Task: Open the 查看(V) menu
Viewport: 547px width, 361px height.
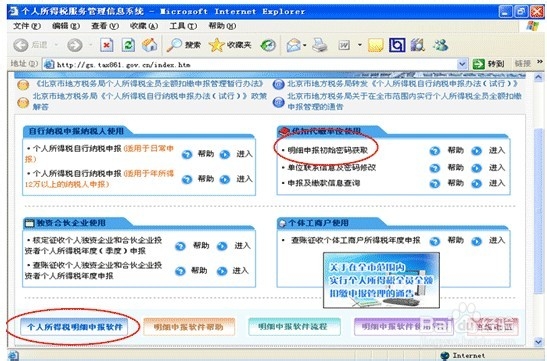Action: (105, 26)
